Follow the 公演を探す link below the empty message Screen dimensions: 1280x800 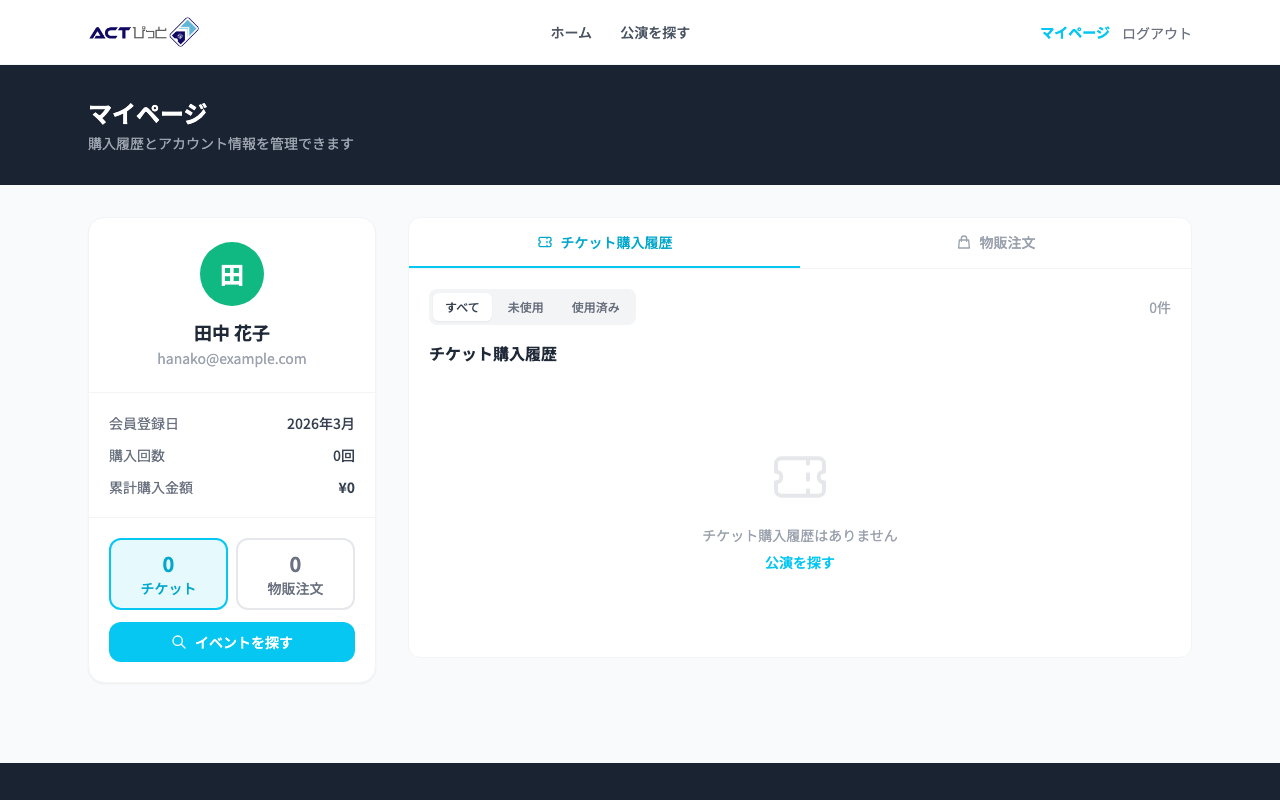(798, 563)
